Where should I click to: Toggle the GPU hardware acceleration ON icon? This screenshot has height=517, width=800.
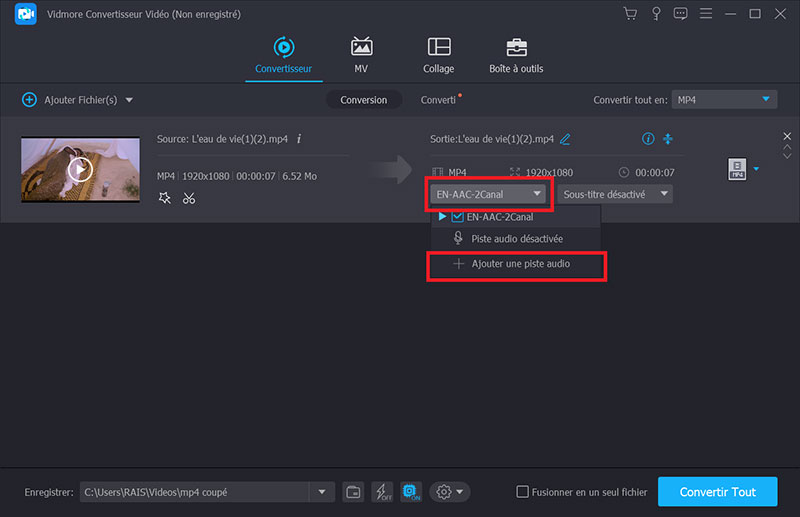(x=411, y=491)
